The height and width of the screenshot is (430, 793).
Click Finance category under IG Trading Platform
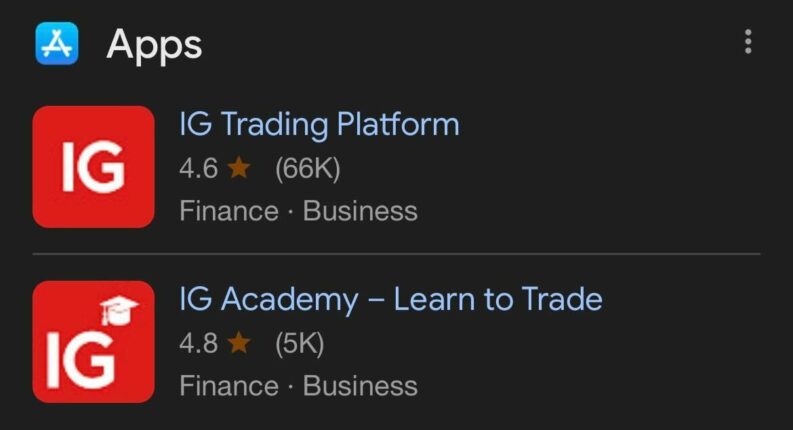[x=228, y=212]
